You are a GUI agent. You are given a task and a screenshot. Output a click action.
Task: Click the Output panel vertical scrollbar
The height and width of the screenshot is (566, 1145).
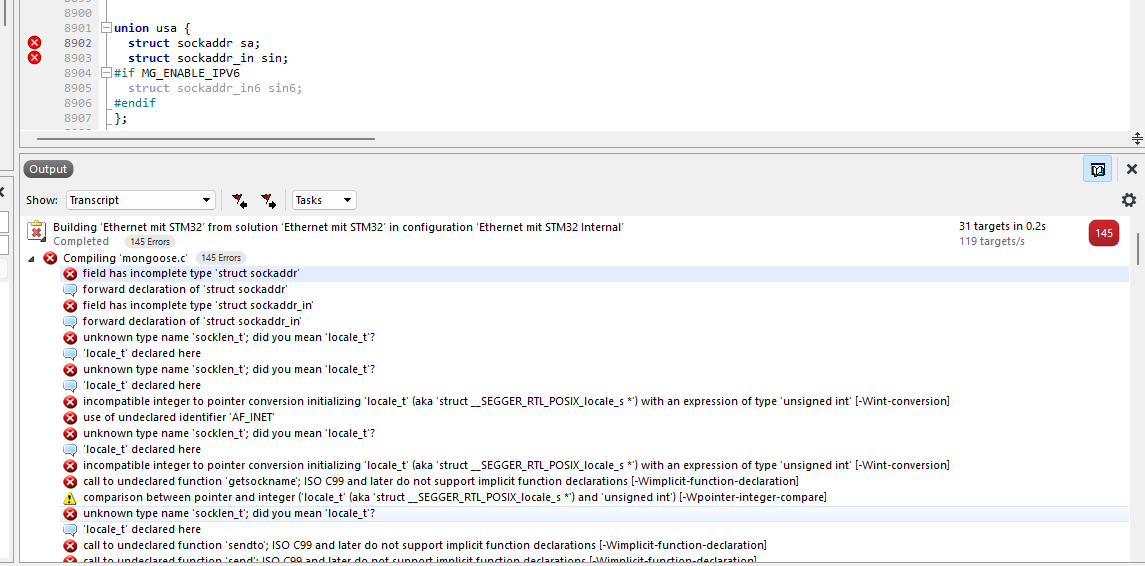click(x=1138, y=250)
